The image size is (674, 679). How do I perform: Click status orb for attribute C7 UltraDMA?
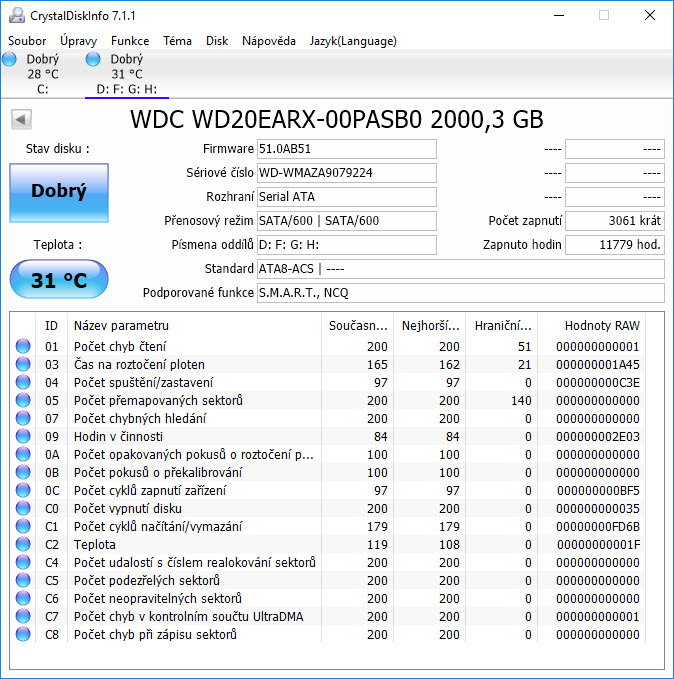click(23, 616)
